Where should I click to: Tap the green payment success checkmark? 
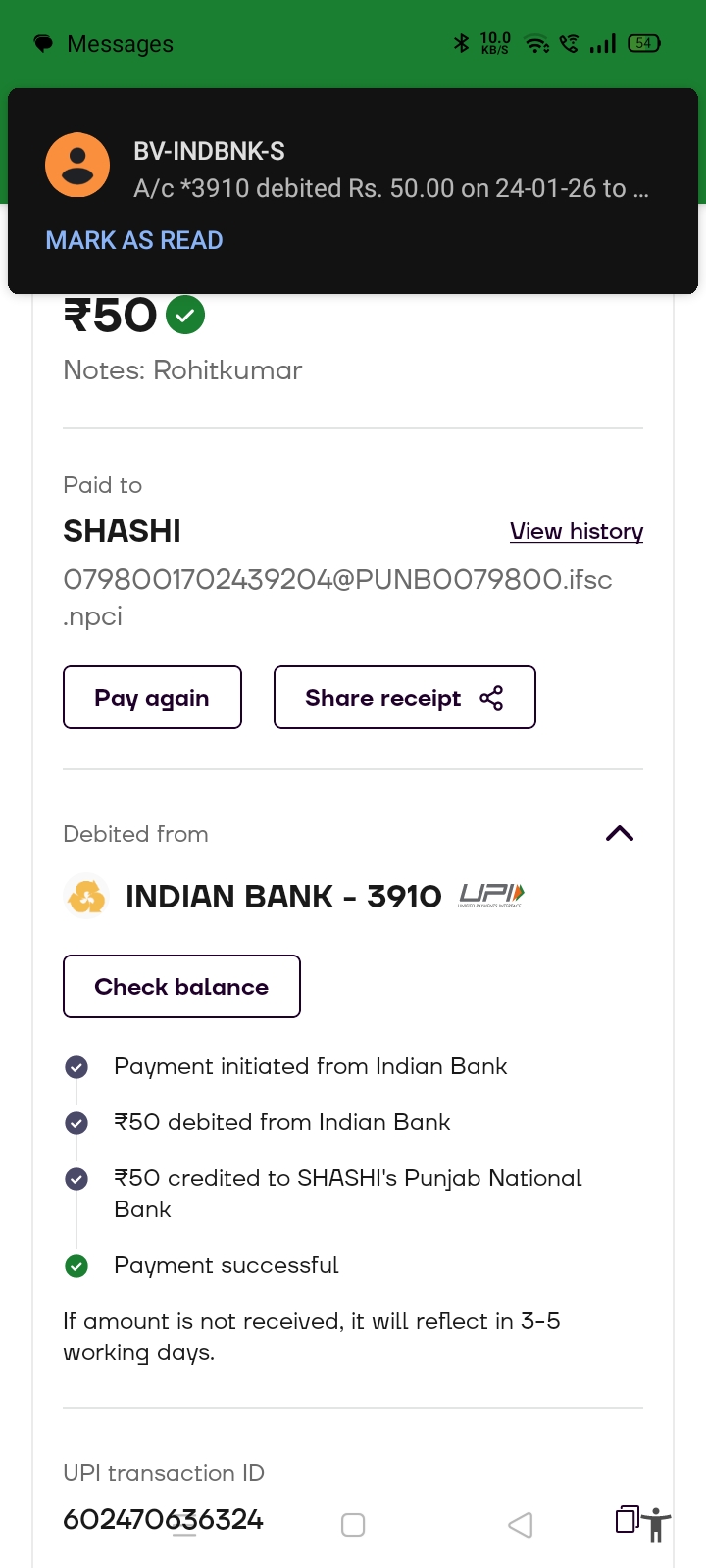click(185, 316)
